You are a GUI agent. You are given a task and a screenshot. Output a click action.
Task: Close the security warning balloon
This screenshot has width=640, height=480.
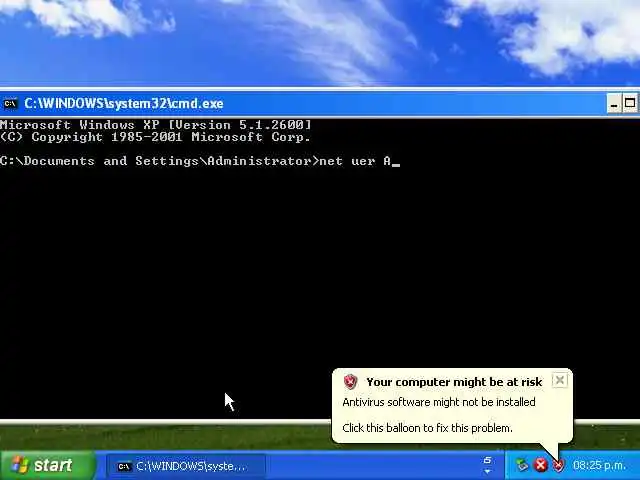(560, 380)
